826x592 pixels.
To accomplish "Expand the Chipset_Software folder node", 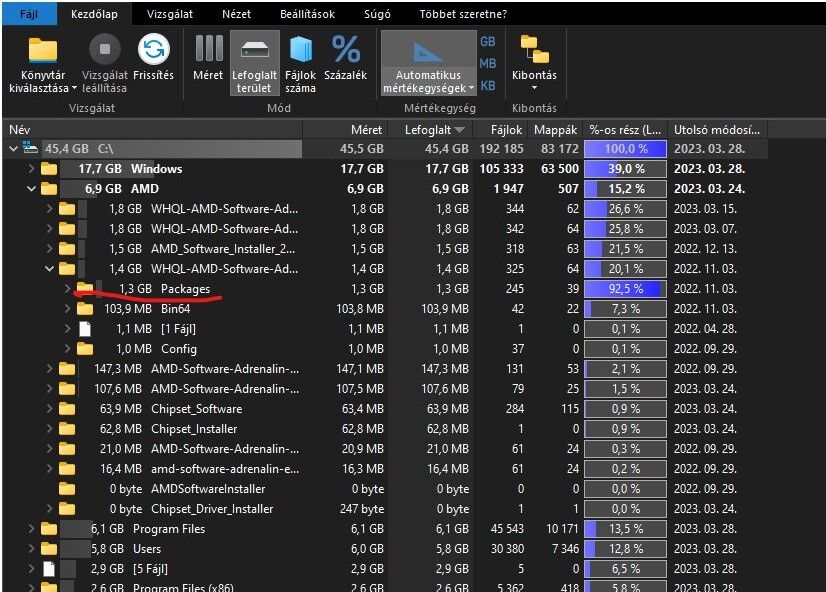I will tap(49, 409).
